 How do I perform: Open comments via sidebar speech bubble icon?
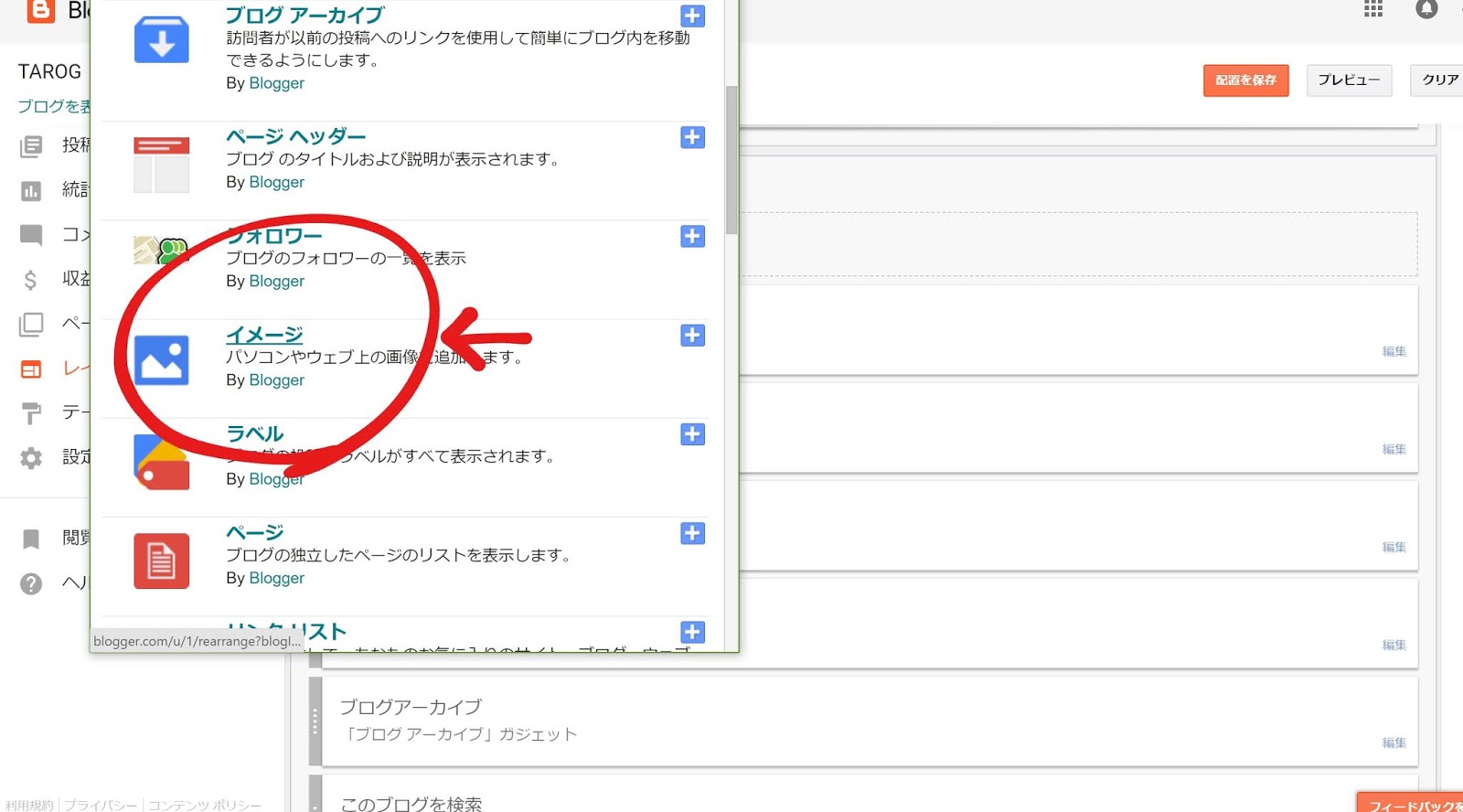coord(31,235)
